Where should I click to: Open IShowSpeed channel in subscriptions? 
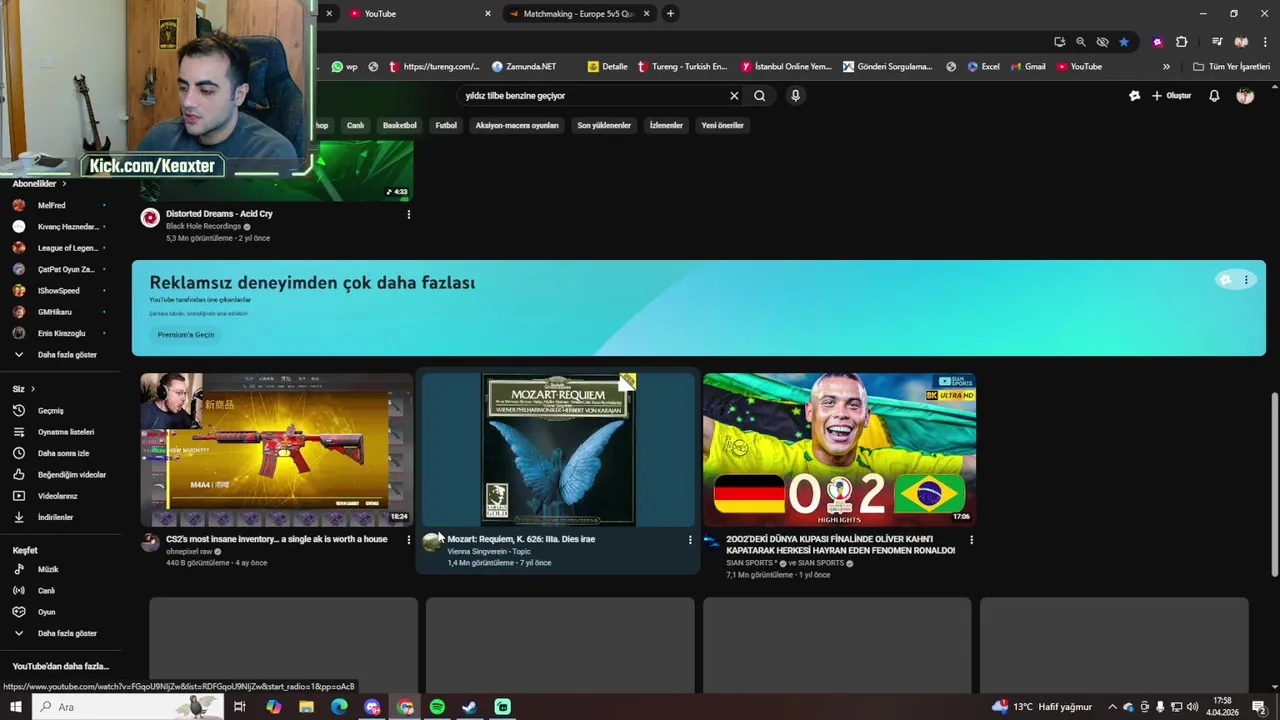coord(58,291)
